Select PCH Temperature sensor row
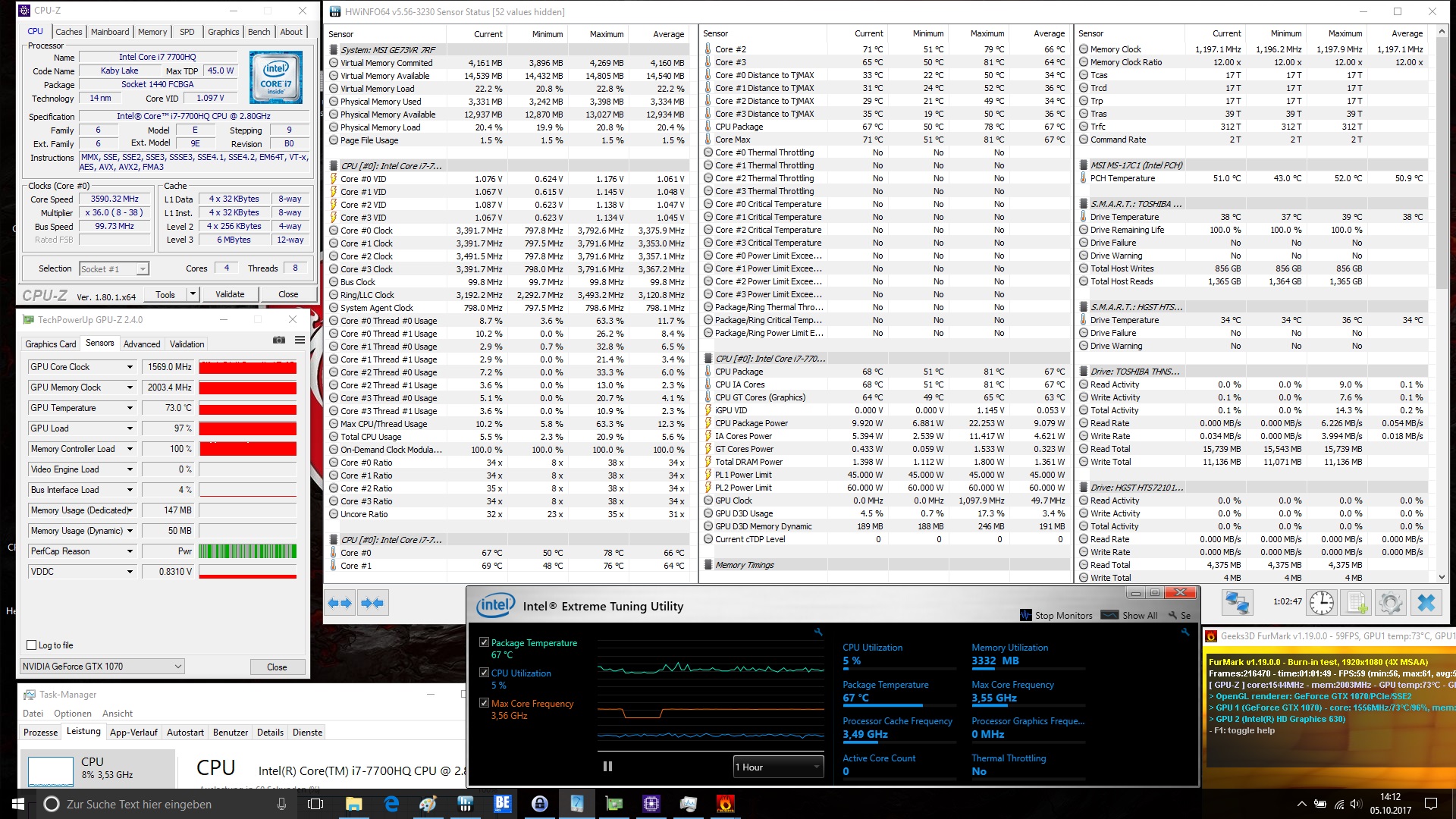The image size is (1456, 819). click(x=1253, y=178)
